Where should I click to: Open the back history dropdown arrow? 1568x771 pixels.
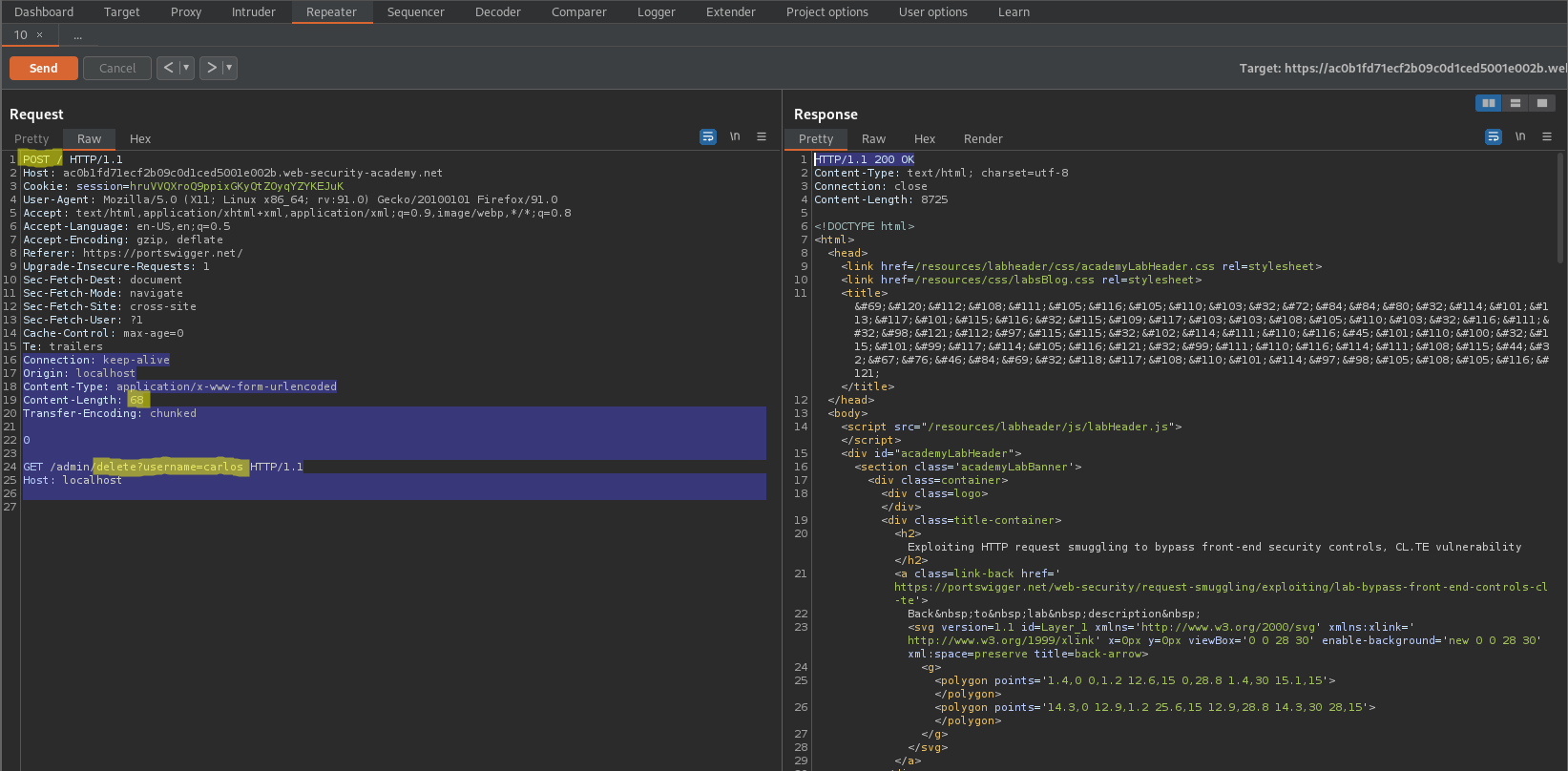click(x=186, y=68)
